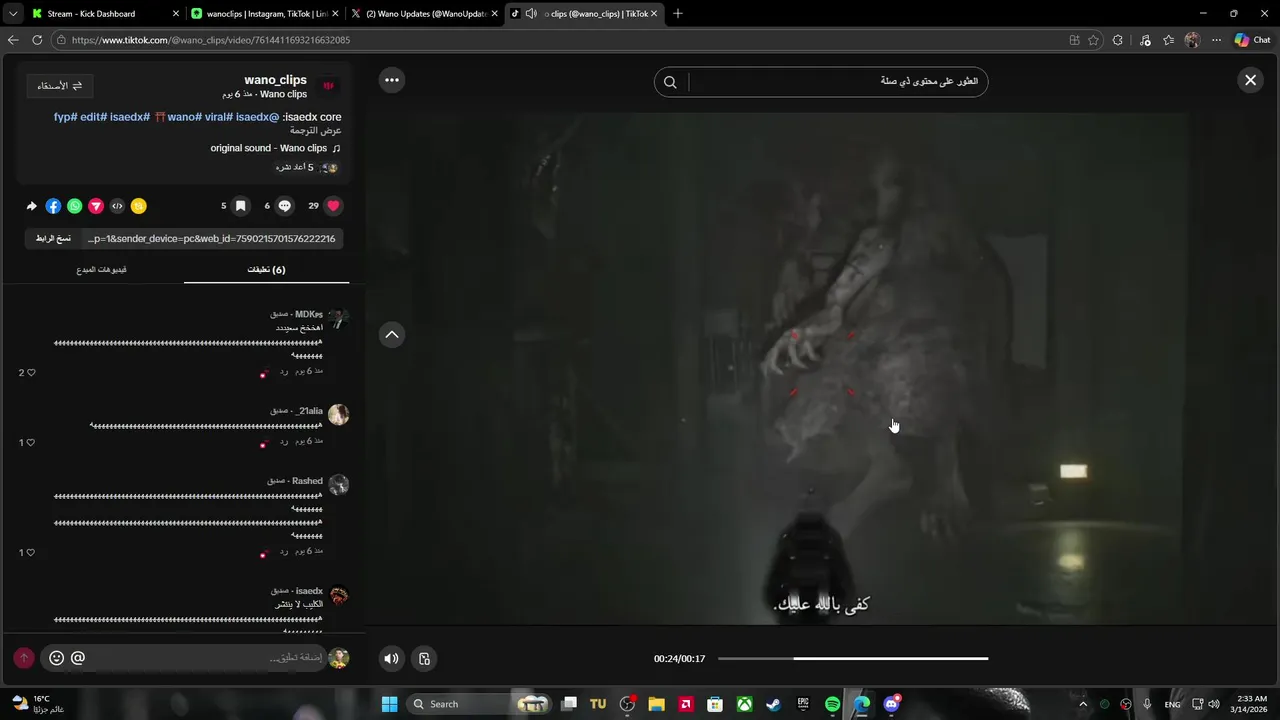Click the red send-to-friends icon
The width and height of the screenshot is (1280, 720).
click(x=96, y=206)
